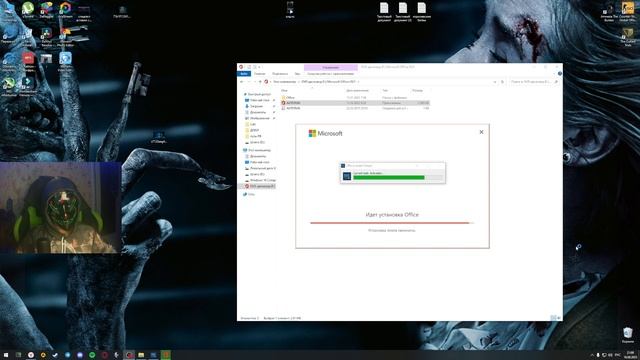Screen dimensions: 640x360
Task: Open the colorful pinwheel desktop shortcut
Action: point(47,9)
